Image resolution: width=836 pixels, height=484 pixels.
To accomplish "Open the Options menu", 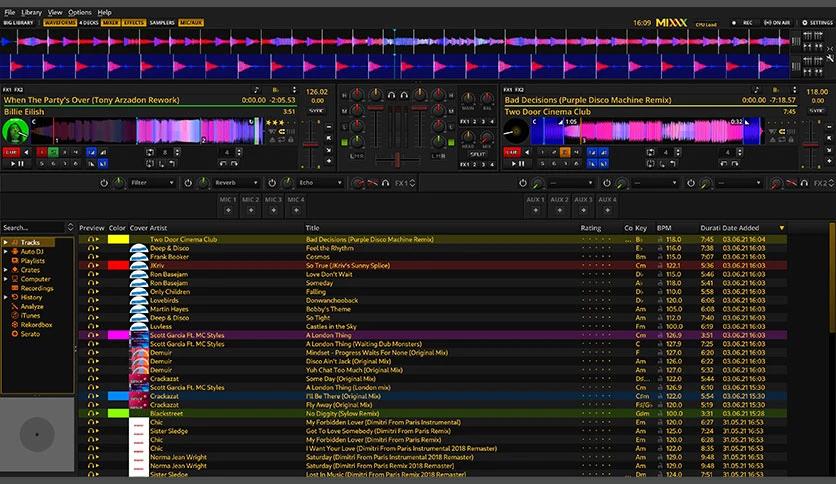I will click(x=79, y=12).
